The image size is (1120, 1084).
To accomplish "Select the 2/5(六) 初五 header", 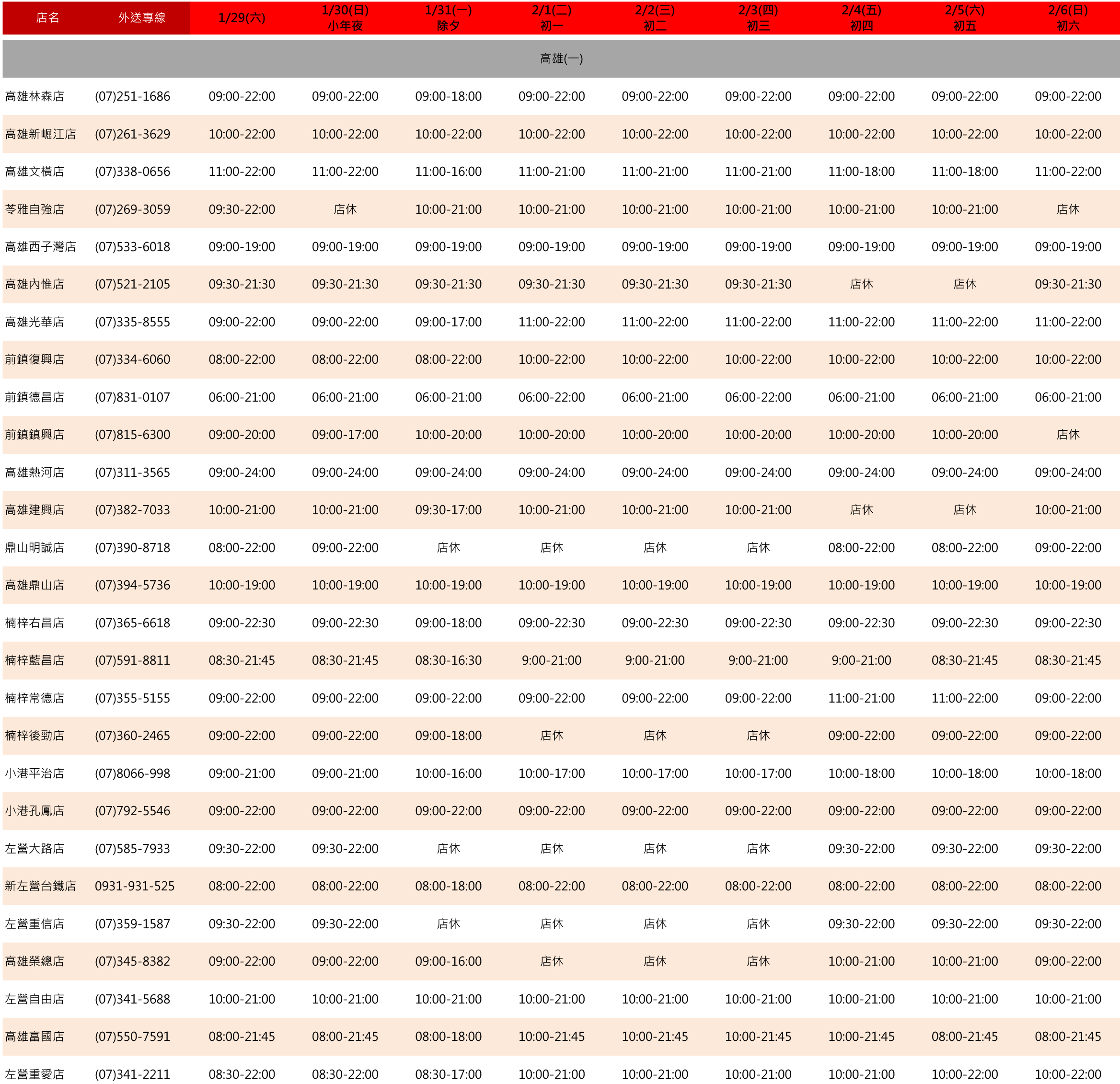I will 965,18.
